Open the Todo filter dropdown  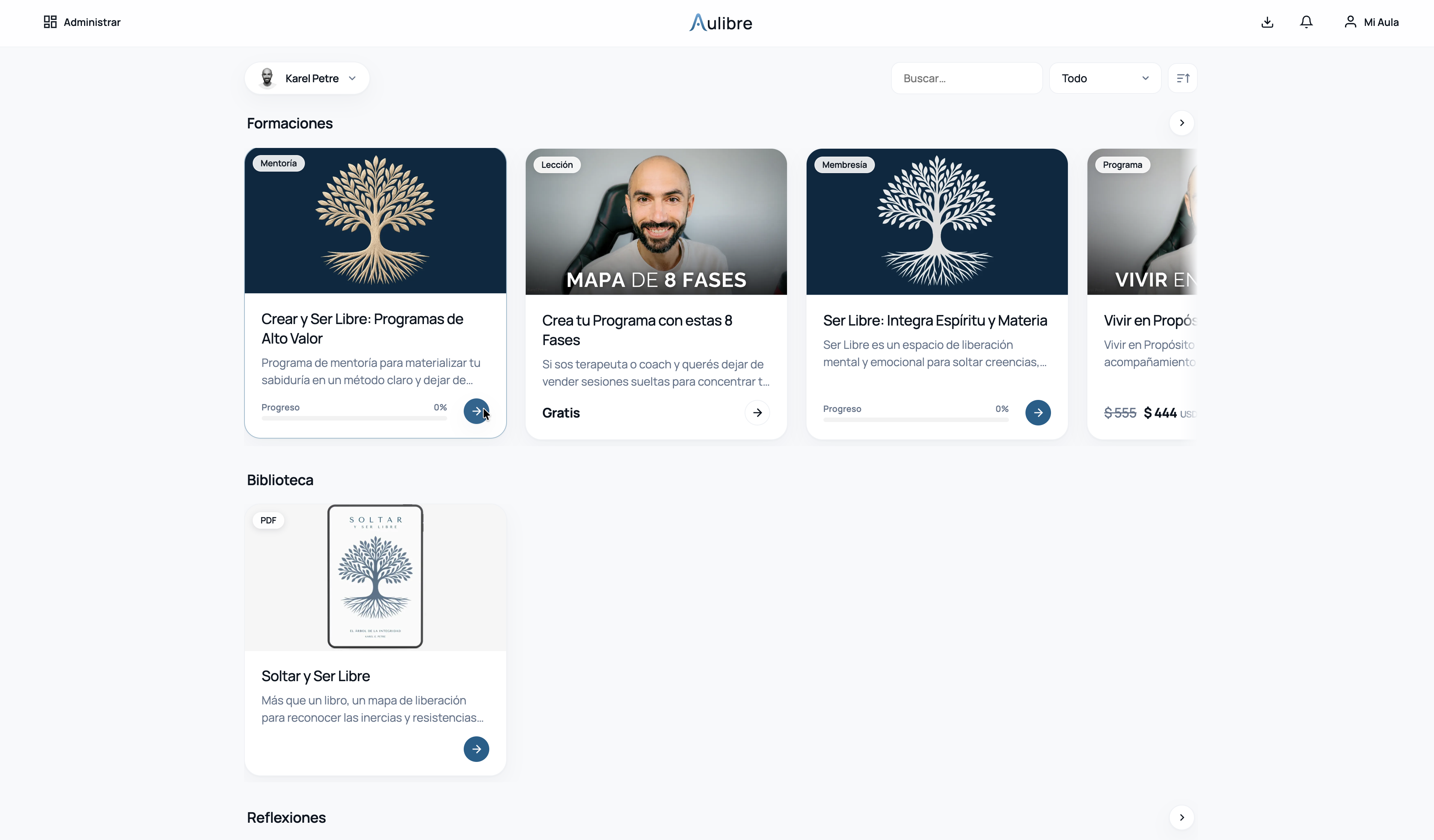(x=1105, y=78)
